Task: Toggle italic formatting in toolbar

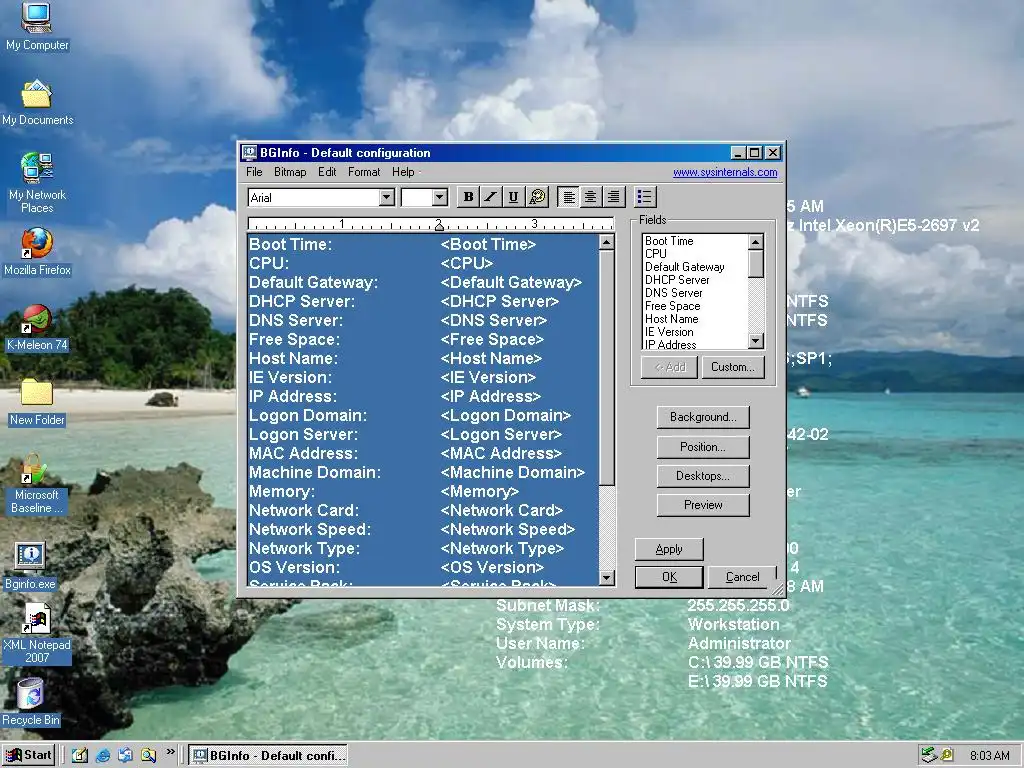Action: point(490,197)
